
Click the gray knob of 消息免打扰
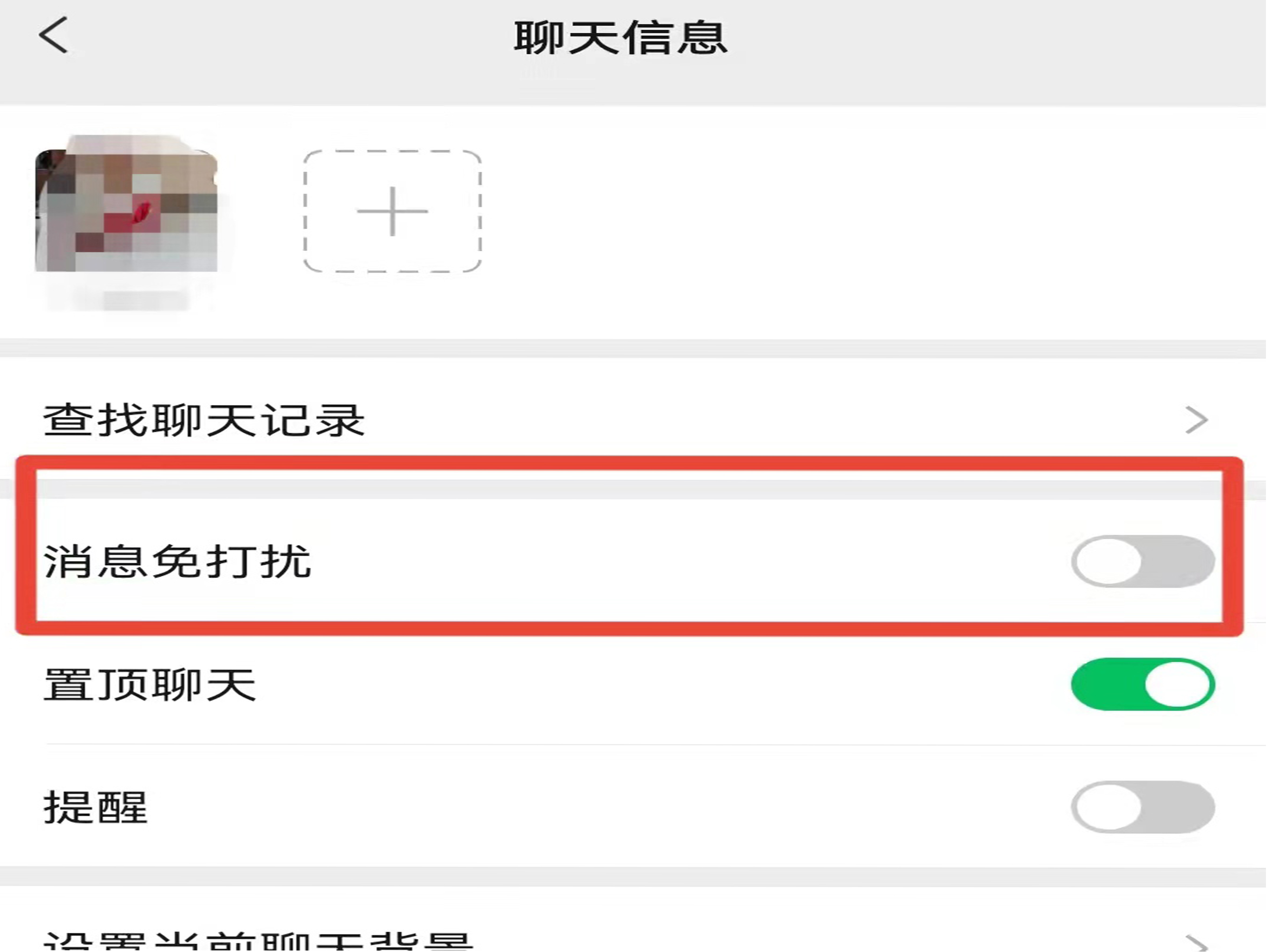pos(1108,561)
